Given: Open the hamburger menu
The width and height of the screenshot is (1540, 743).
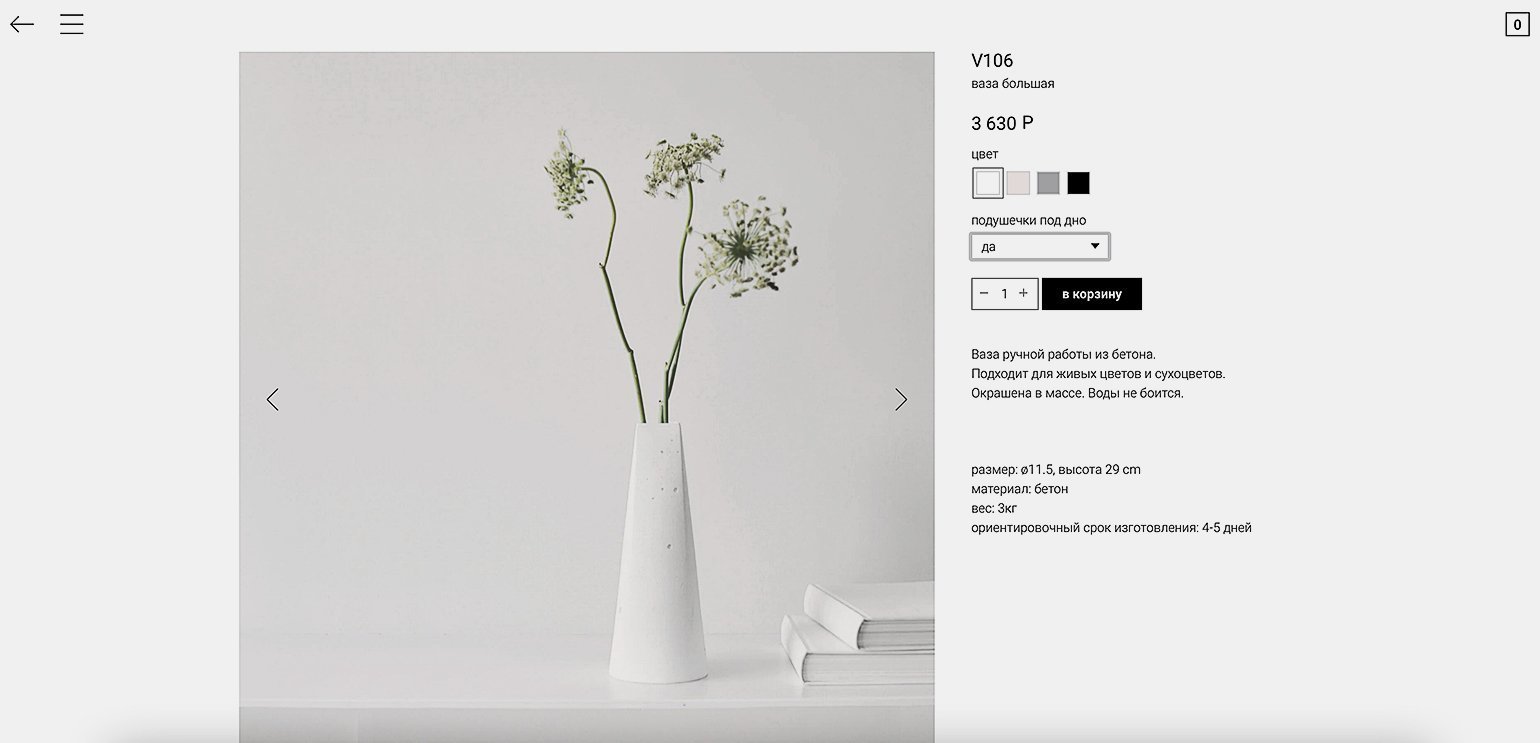Looking at the screenshot, I should pyautogui.click(x=71, y=25).
